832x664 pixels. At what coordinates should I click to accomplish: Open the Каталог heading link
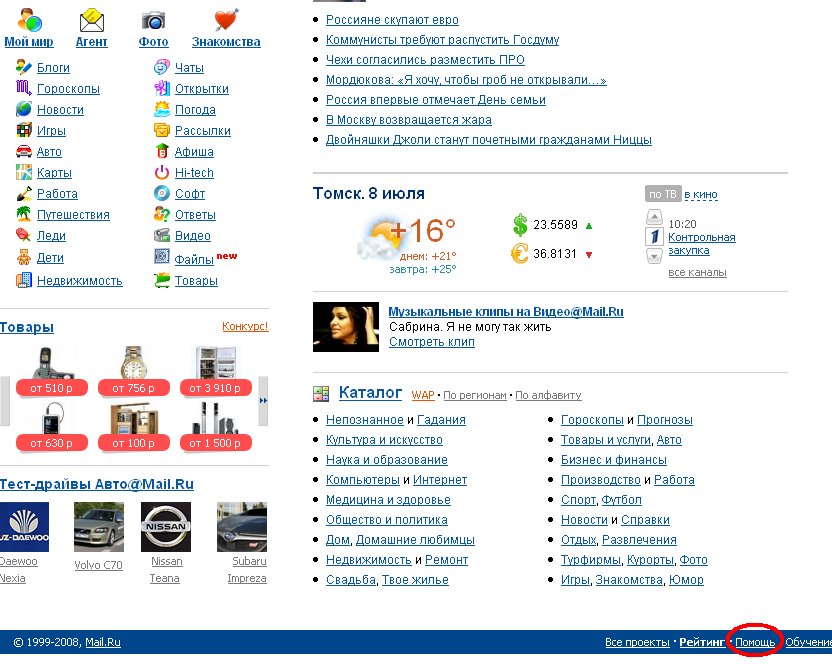tap(370, 392)
